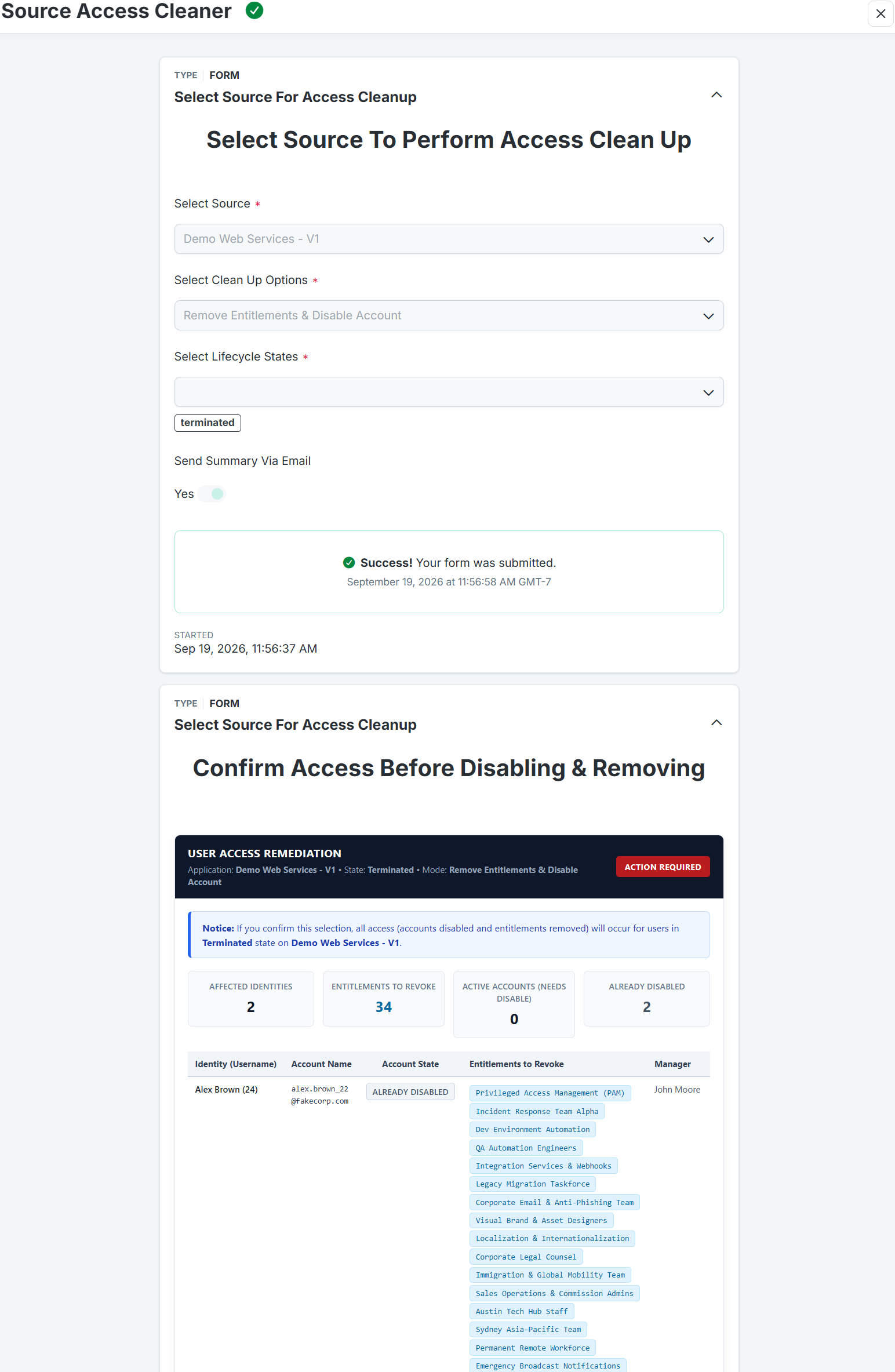Click the Account Name column header
The width and height of the screenshot is (895, 1372).
click(x=322, y=1064)
